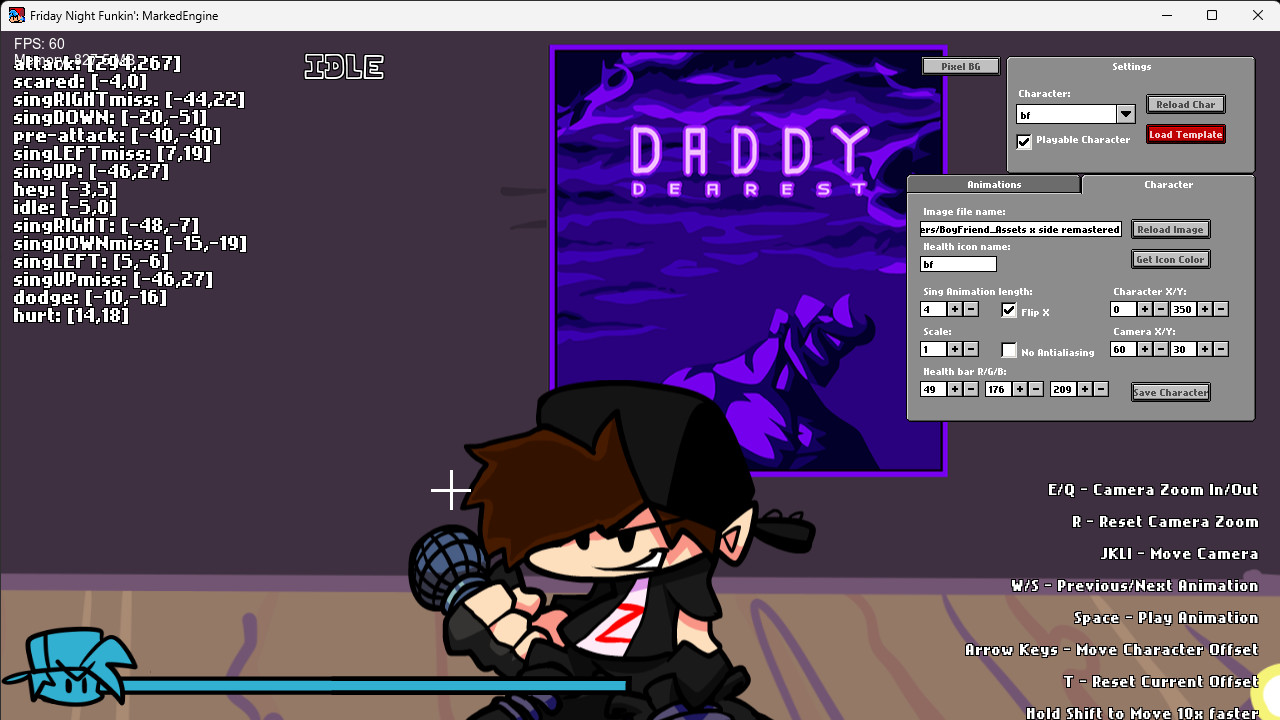
Task: Click the "singDOWNmiss: [-15,-19]" offset entry
Action: point(130,244)
